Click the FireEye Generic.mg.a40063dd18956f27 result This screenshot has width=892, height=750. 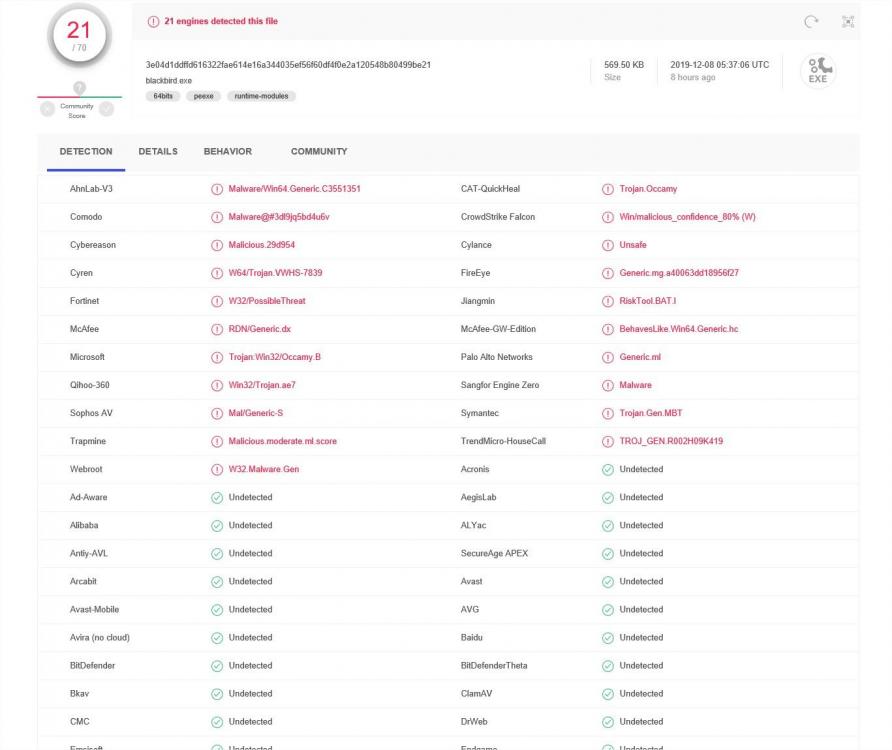[679, 273]
